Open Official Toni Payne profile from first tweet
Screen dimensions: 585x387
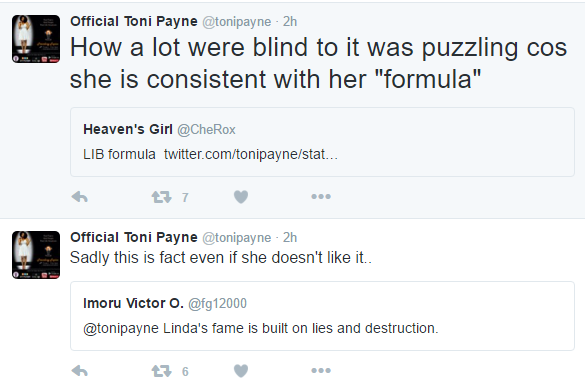134,21
